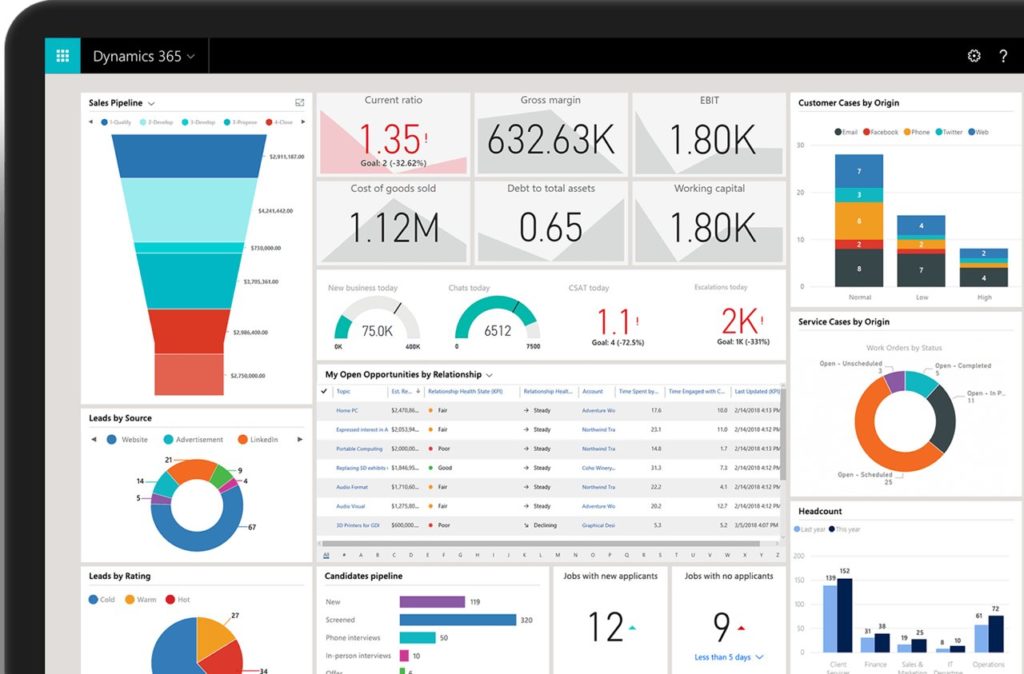Sort by the Topic column header

coord(344,392)
